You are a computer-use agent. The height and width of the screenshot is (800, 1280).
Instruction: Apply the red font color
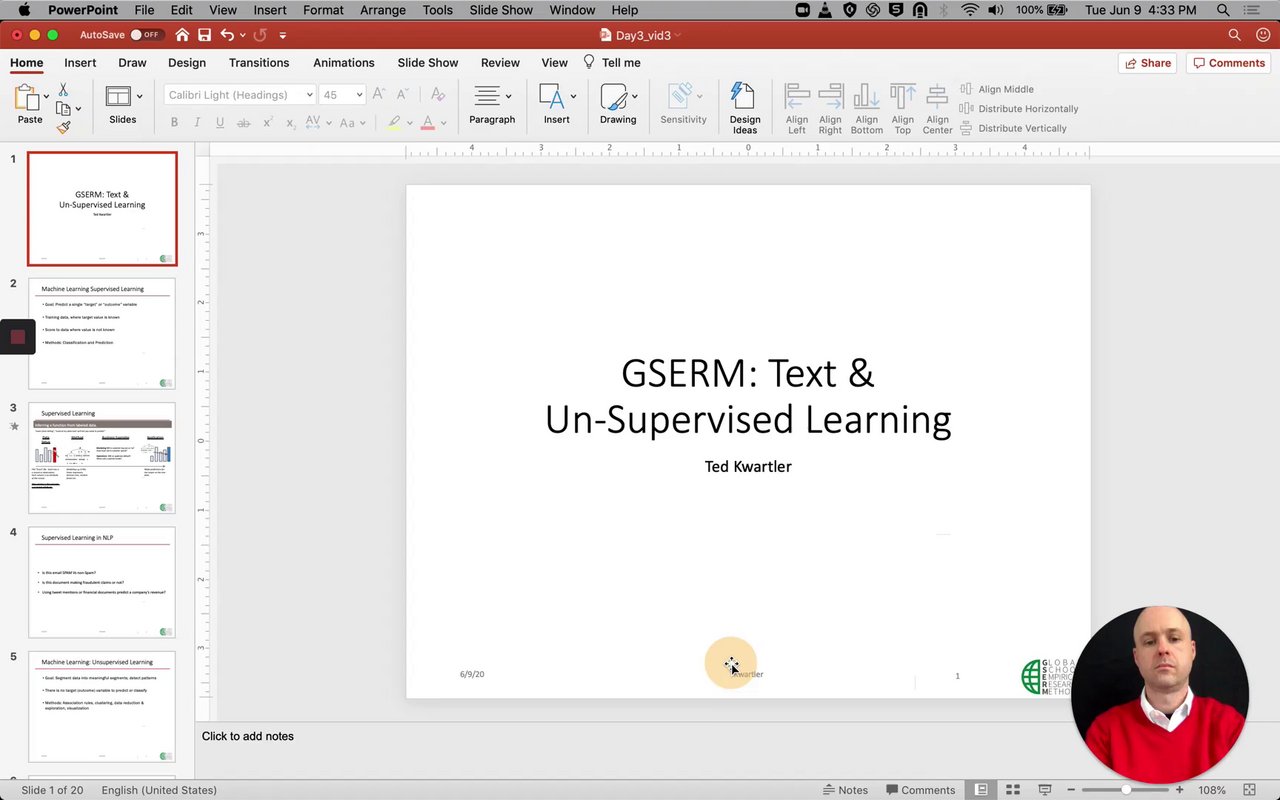[427, 123]
